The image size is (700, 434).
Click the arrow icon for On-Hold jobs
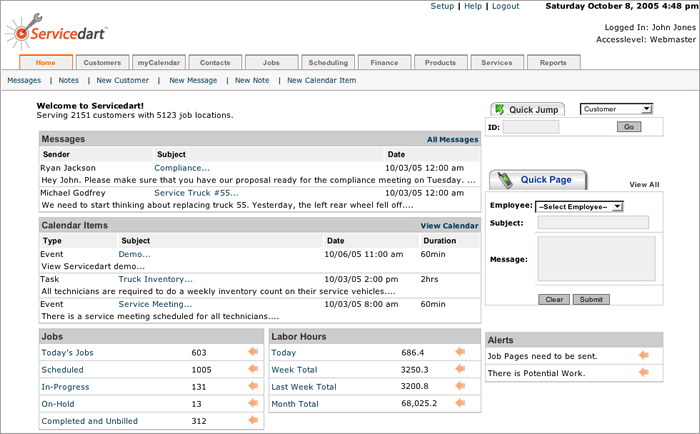click(x=252, y=403)
